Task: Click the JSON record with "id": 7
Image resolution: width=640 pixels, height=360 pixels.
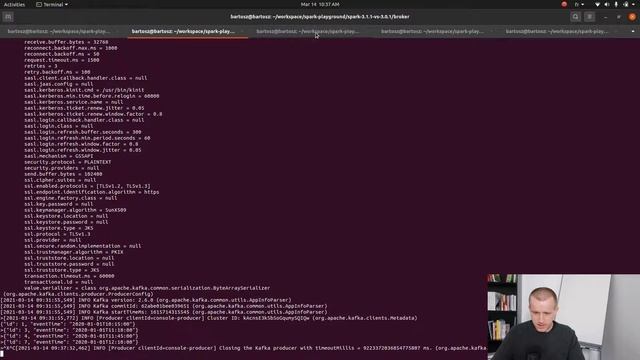Action: pos(69,342)
